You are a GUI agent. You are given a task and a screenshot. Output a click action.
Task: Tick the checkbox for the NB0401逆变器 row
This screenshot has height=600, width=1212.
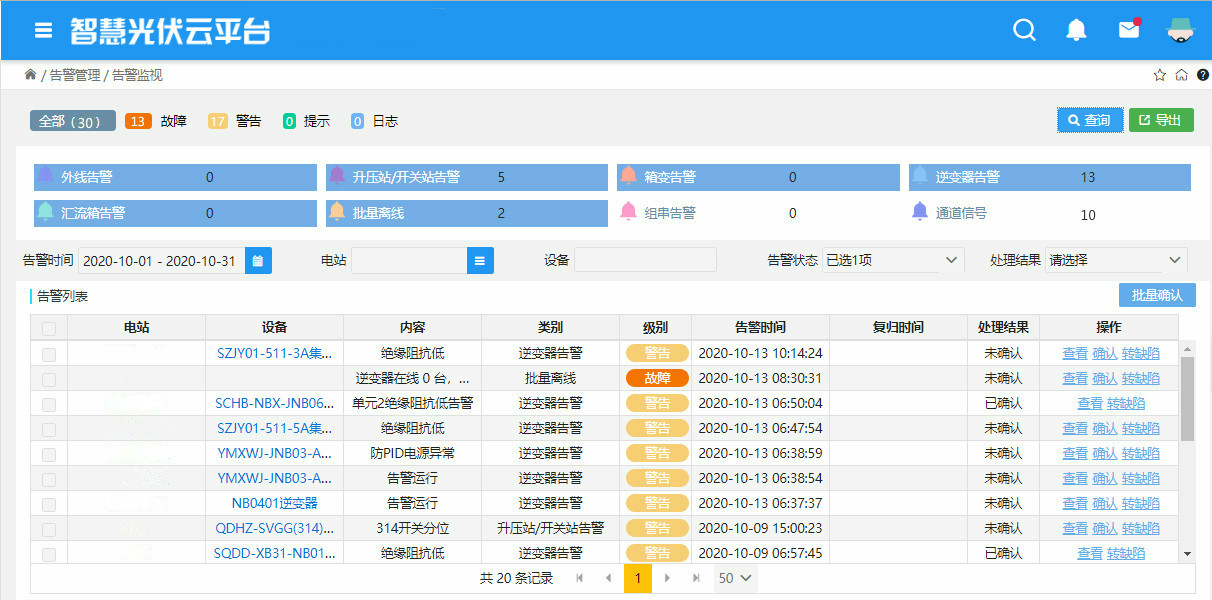click(x=48, y=502)
